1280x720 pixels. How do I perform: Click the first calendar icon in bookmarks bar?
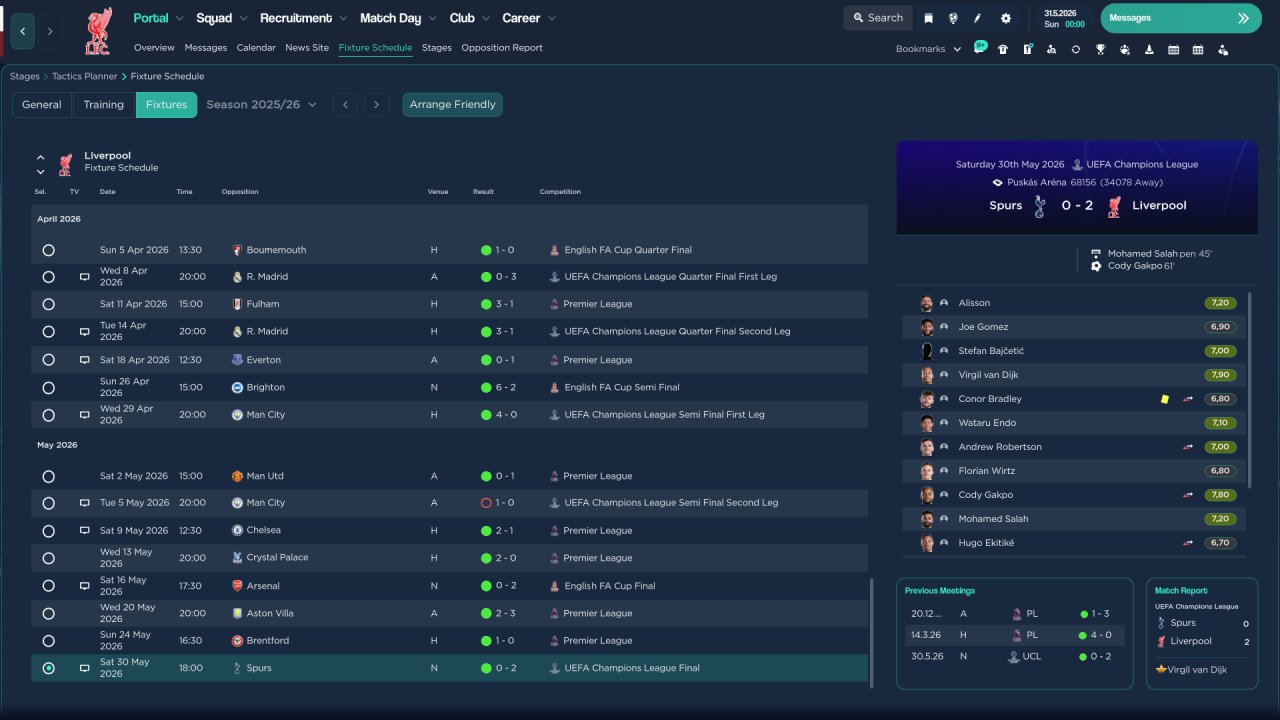coord(1173,49)
